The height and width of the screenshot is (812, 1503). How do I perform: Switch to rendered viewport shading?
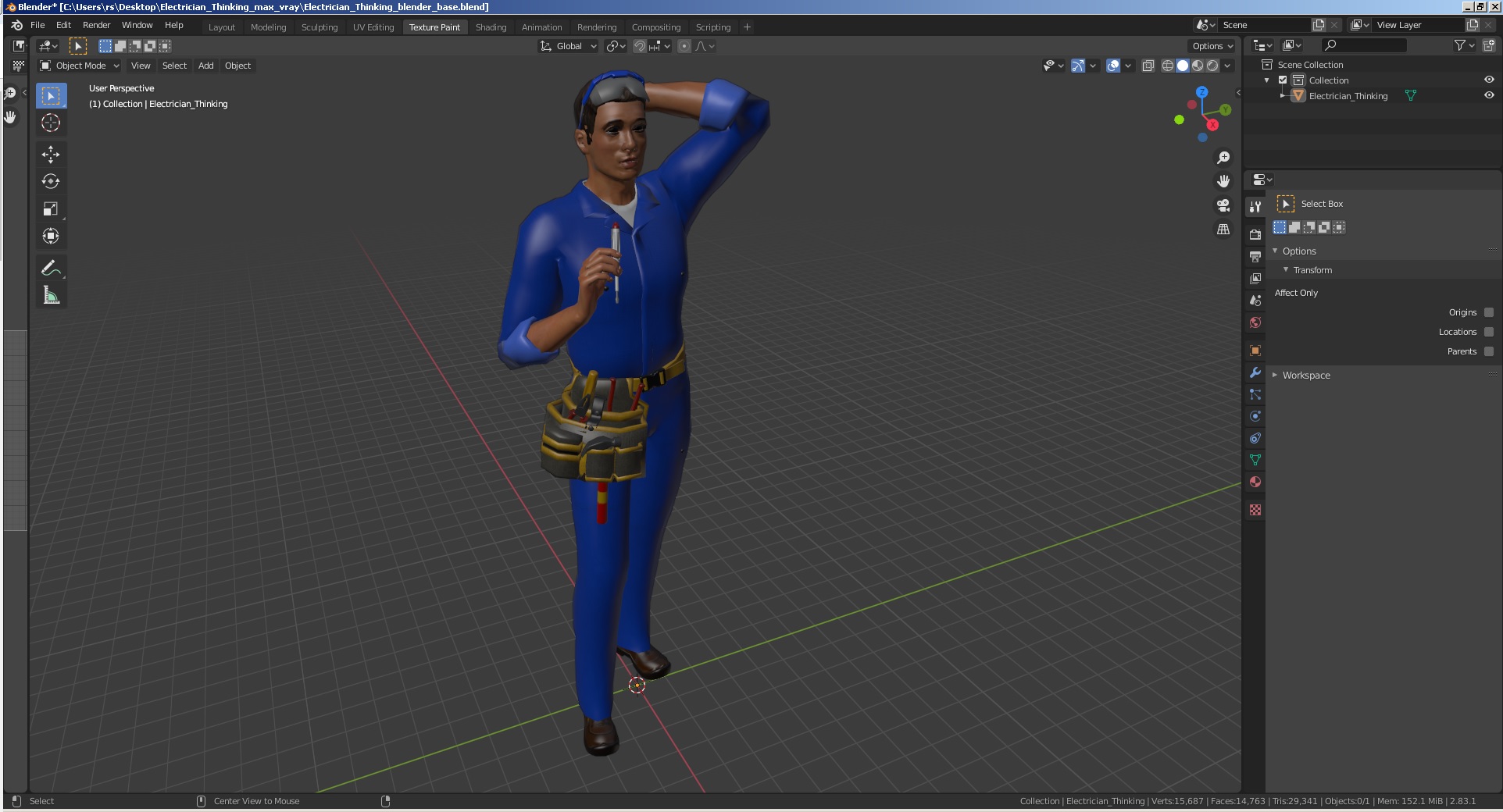(1212, 66)
